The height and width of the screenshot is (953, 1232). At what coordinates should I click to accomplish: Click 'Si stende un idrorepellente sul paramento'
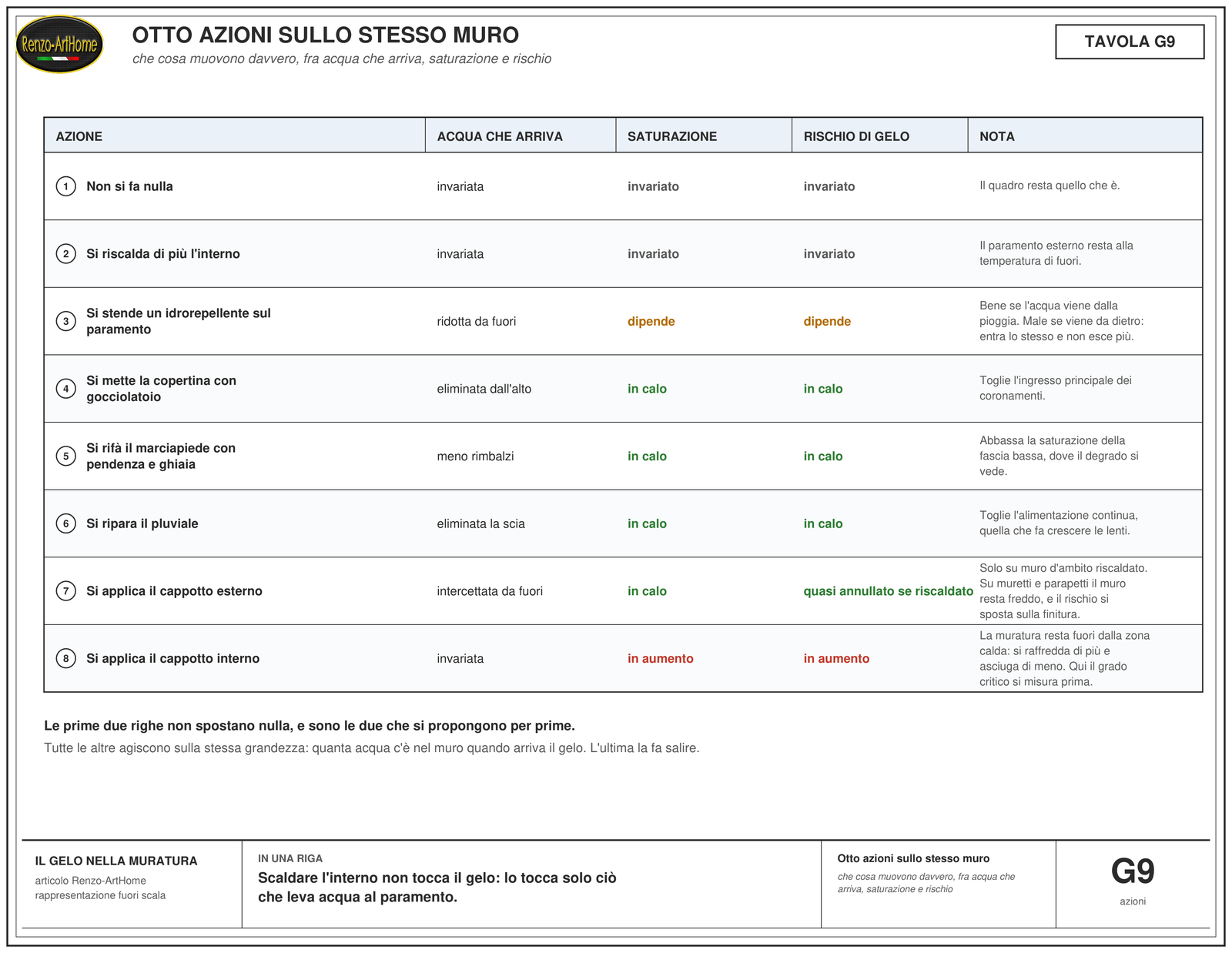point(179,321)
